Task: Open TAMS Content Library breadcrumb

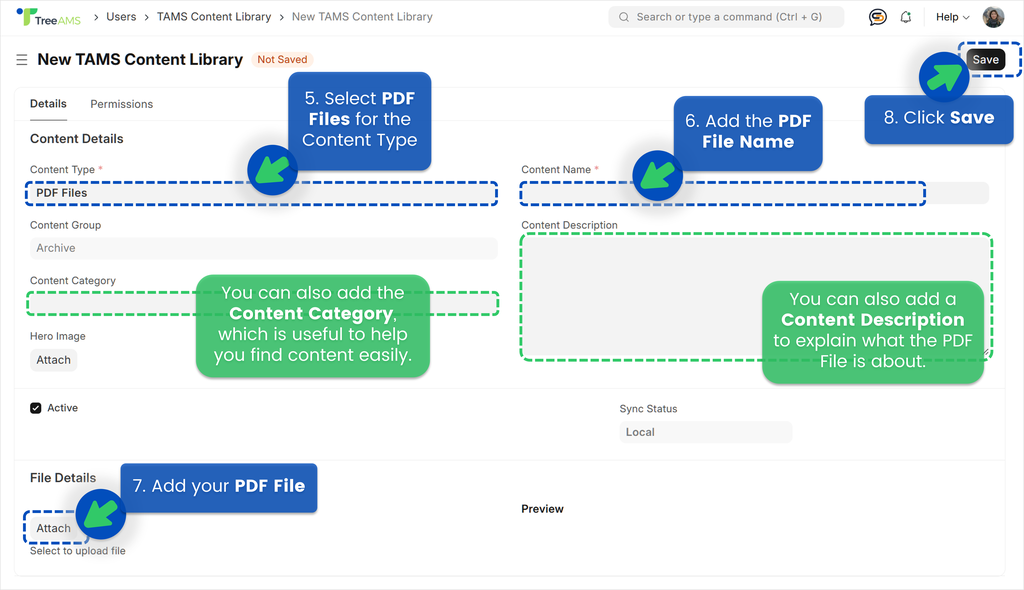Action: pyautogui.click(x=214, y=17)
